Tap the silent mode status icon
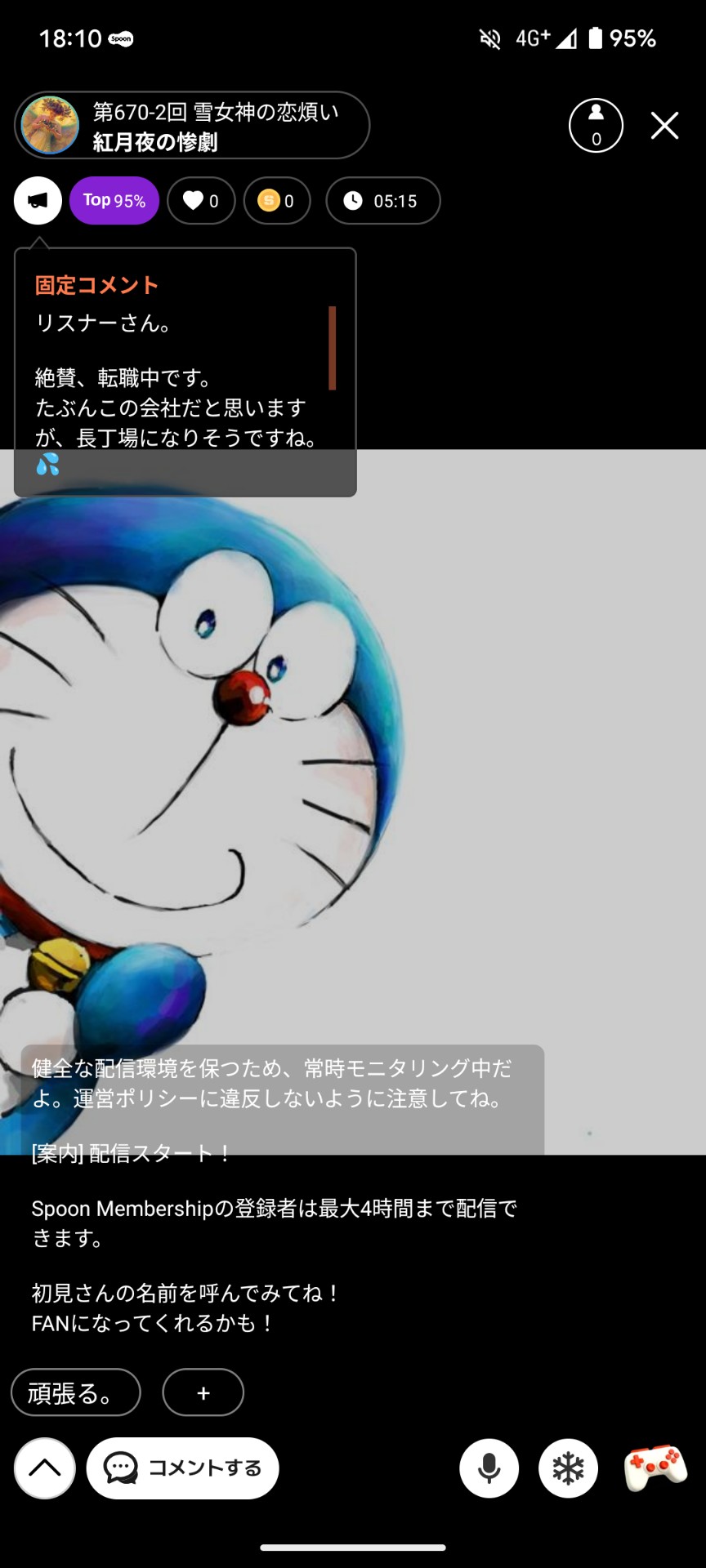The width and height of the screenshot is (706, 1568). coord(489,38)
